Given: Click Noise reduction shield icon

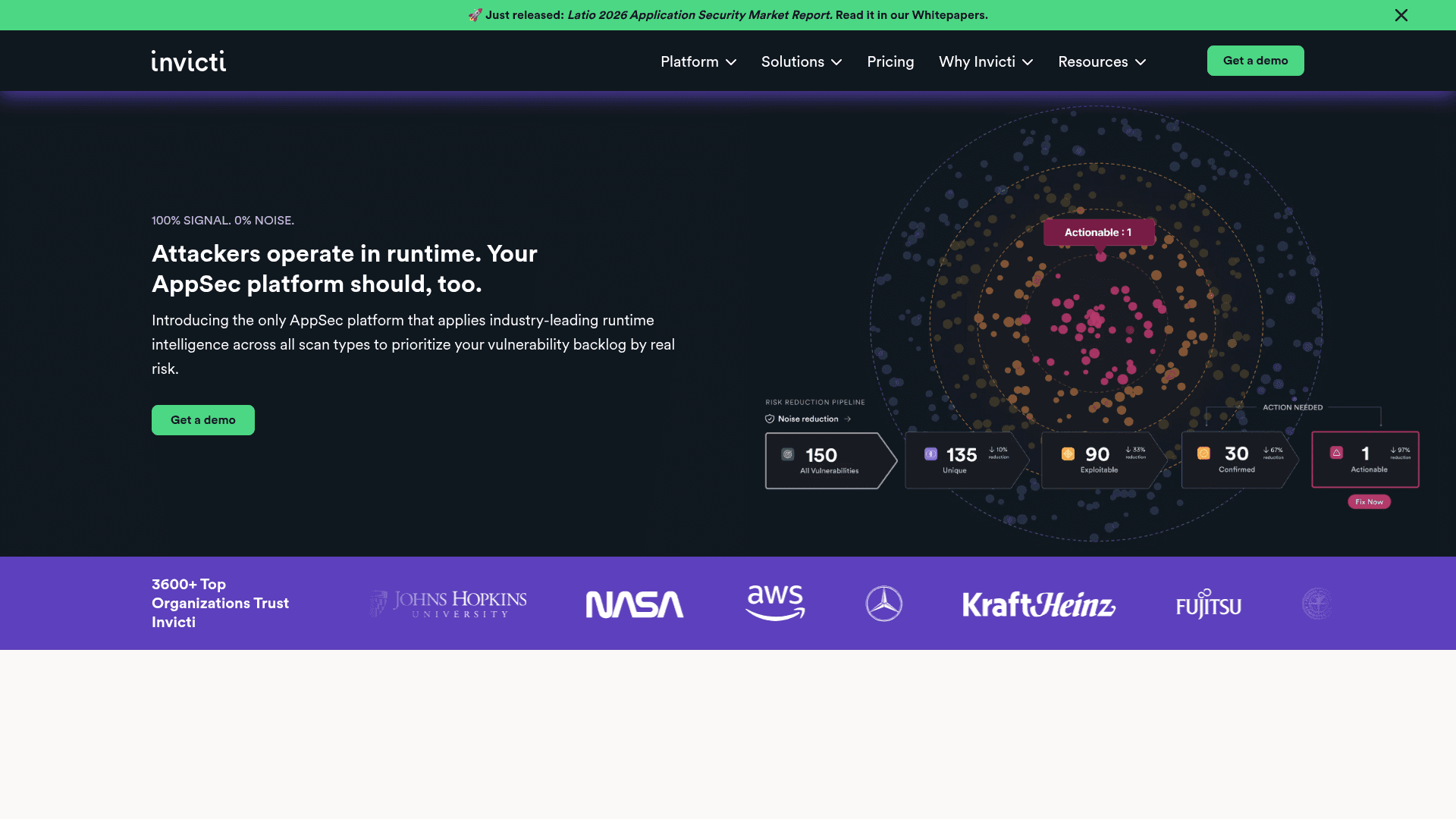Looking at the screenshot, I should (770, 419).
